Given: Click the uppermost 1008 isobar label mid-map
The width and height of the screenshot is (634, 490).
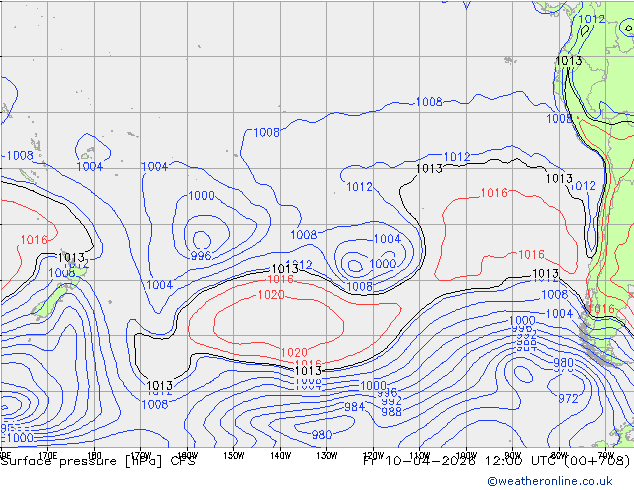Looking at the screenshot, I should click(429, 102).
